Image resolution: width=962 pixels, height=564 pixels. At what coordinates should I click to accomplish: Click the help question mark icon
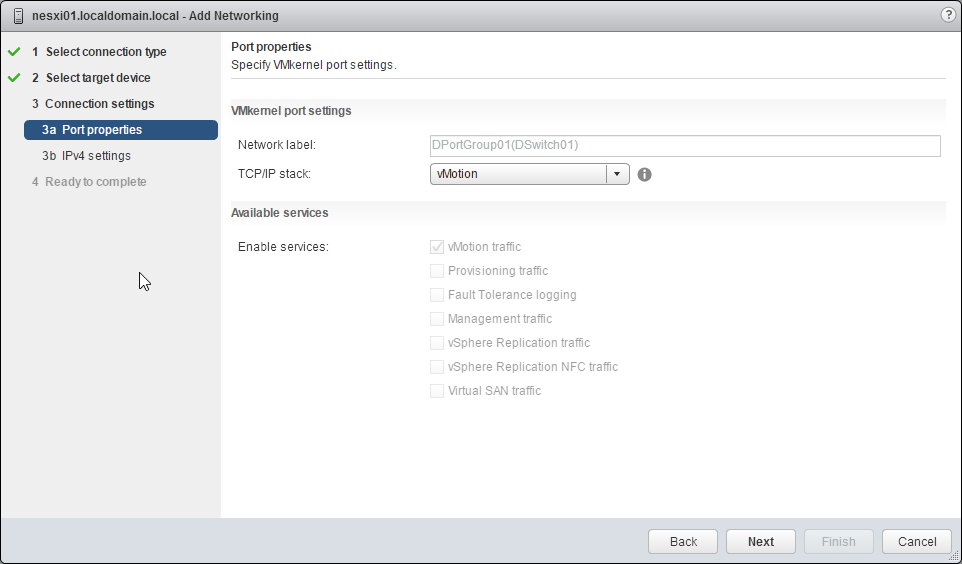click(x=948, y=15)
